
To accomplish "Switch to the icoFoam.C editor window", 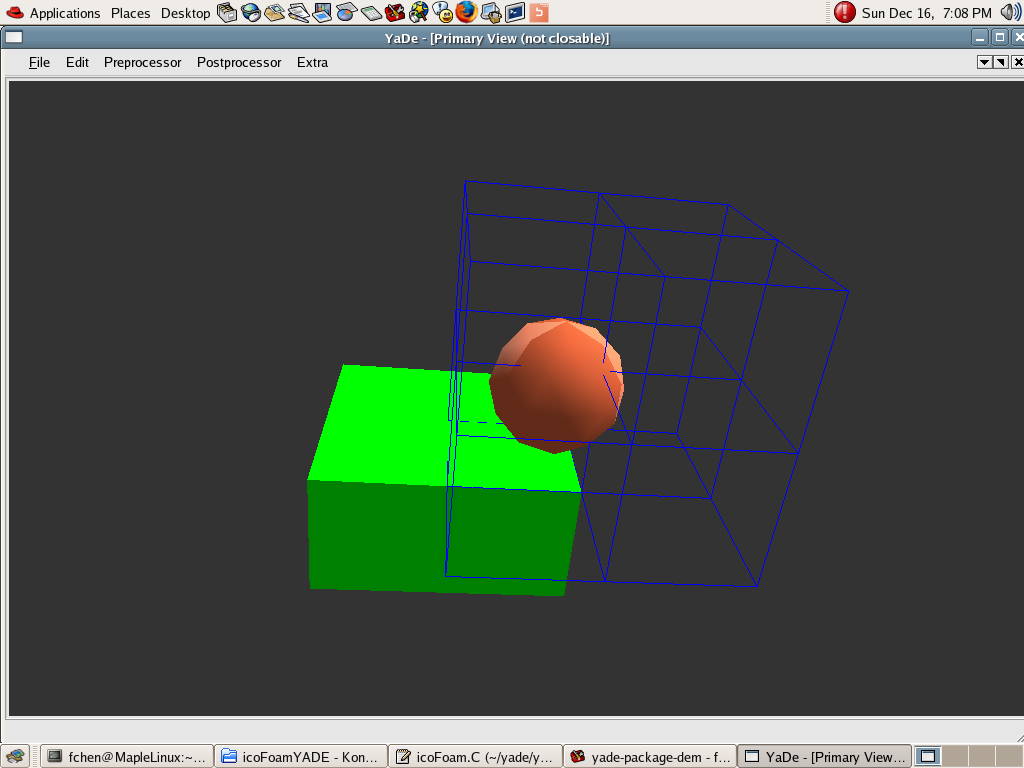I will click(475, 756).
